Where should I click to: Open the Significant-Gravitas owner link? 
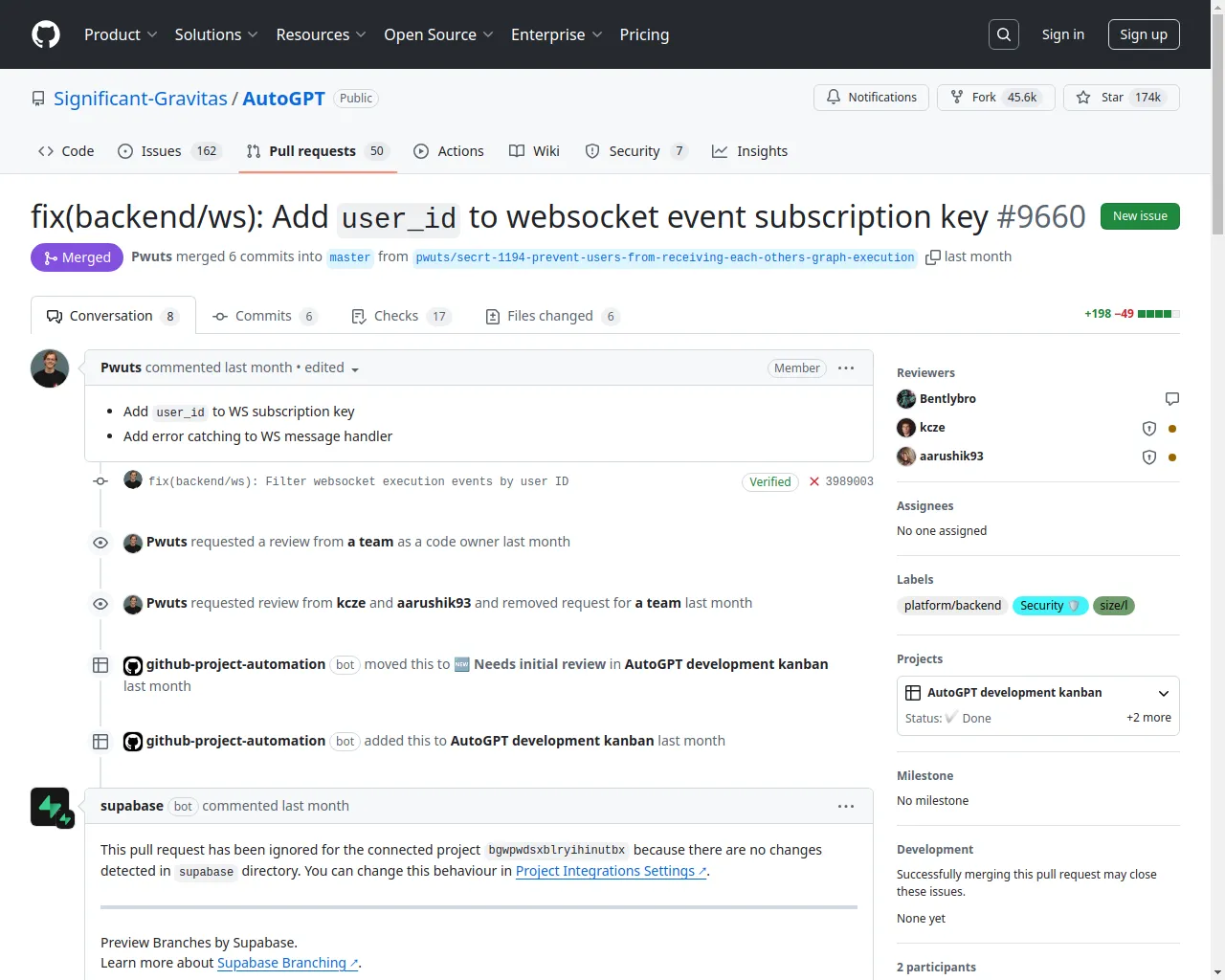(141, 99)
